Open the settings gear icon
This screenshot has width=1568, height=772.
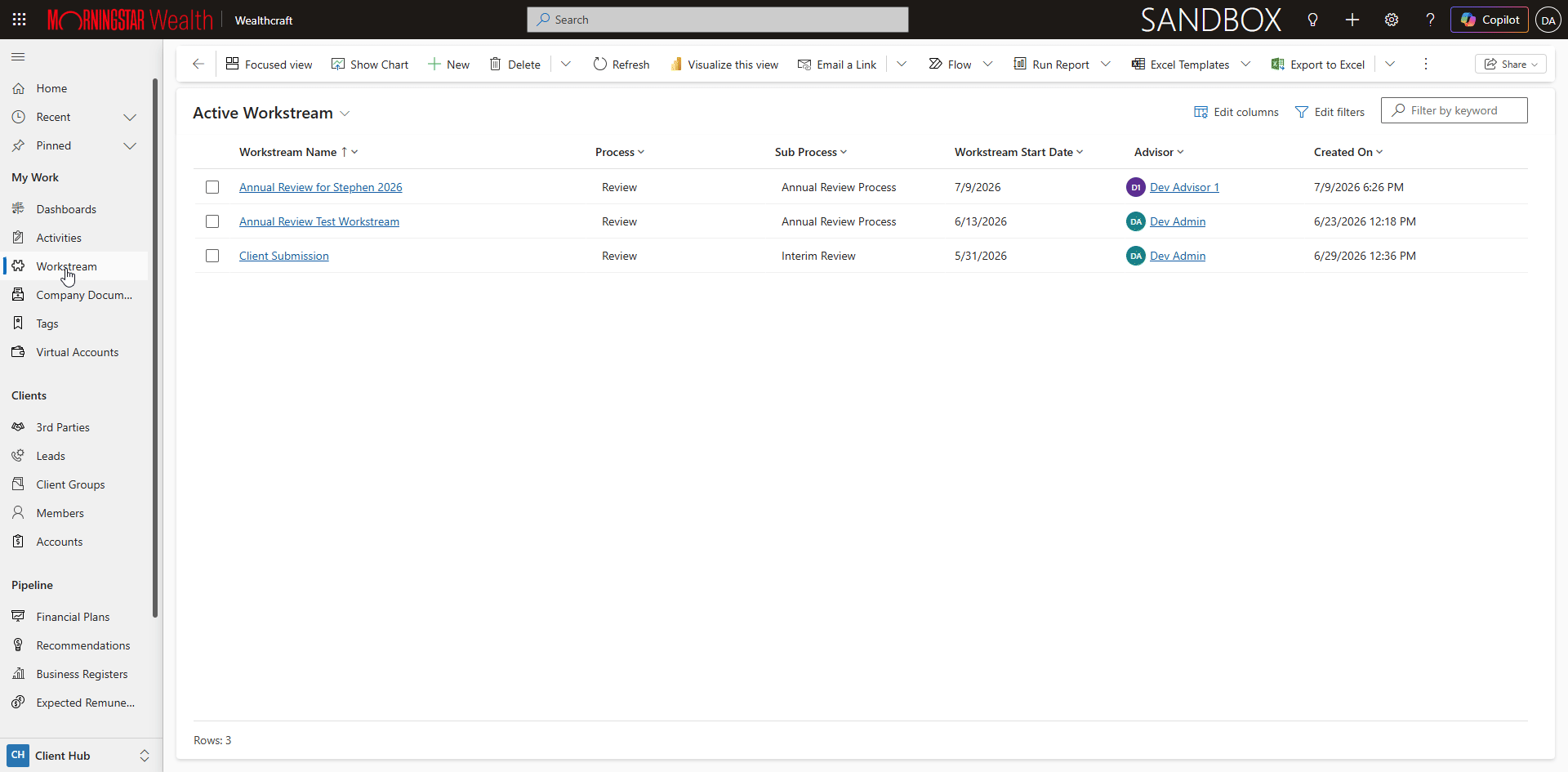click(1392, 20)
